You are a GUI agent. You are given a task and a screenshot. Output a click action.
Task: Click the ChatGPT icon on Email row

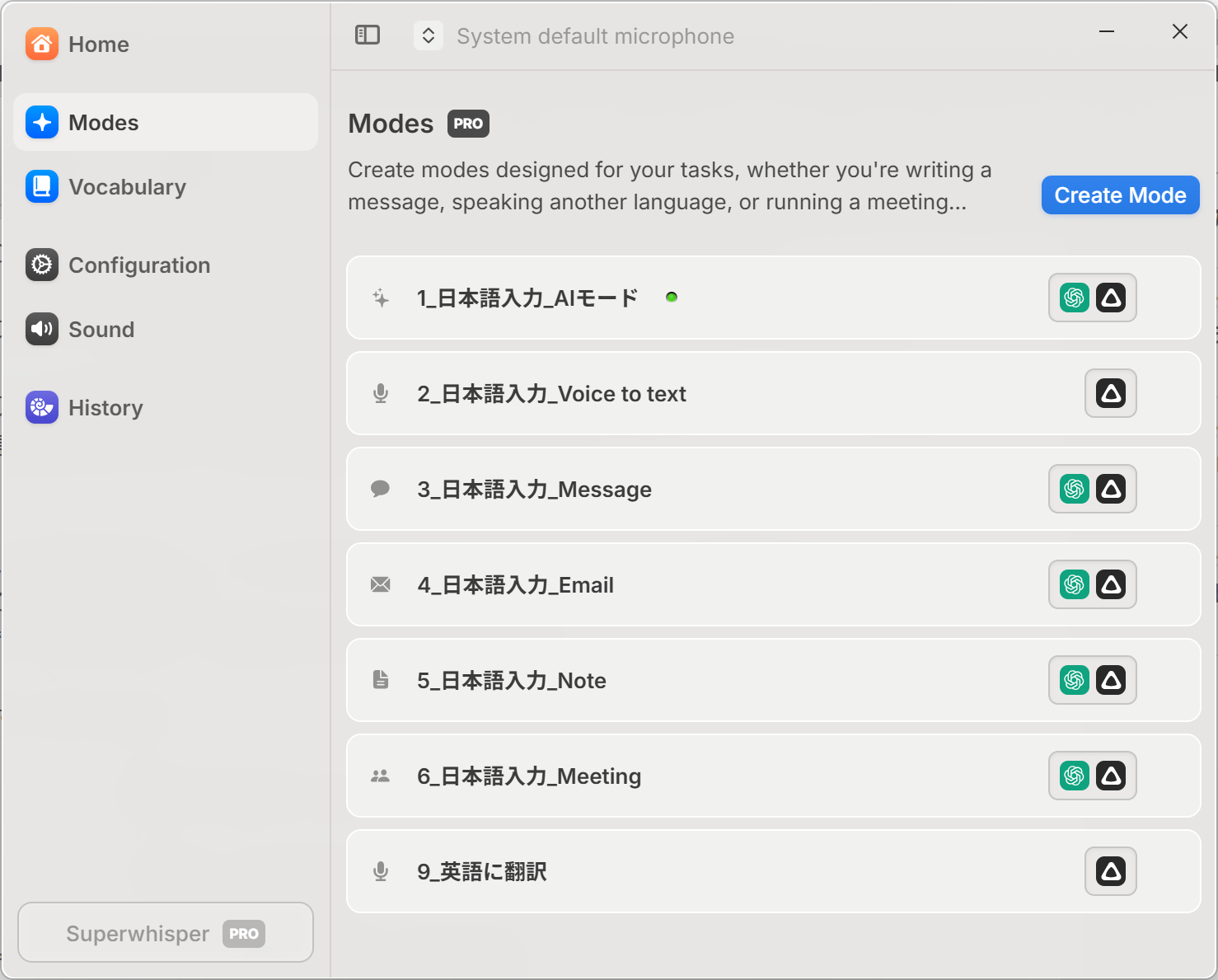pos(1075,584)
